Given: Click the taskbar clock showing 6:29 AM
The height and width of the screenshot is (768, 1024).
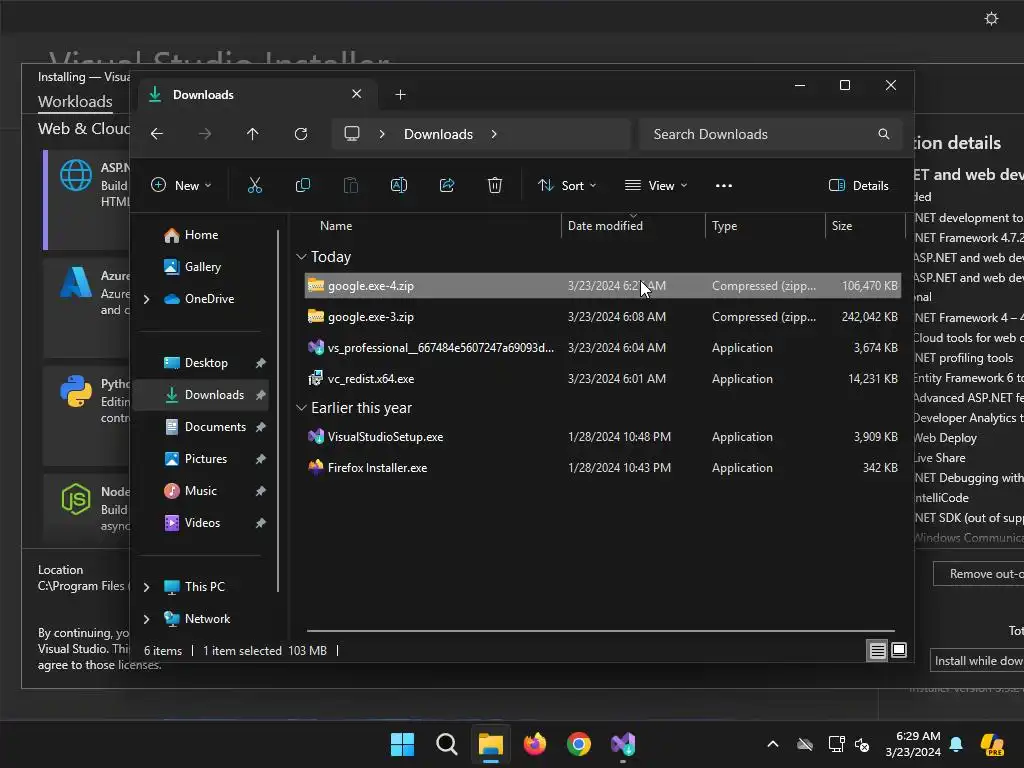Looking at the screenshot, I should coord(912,744).
